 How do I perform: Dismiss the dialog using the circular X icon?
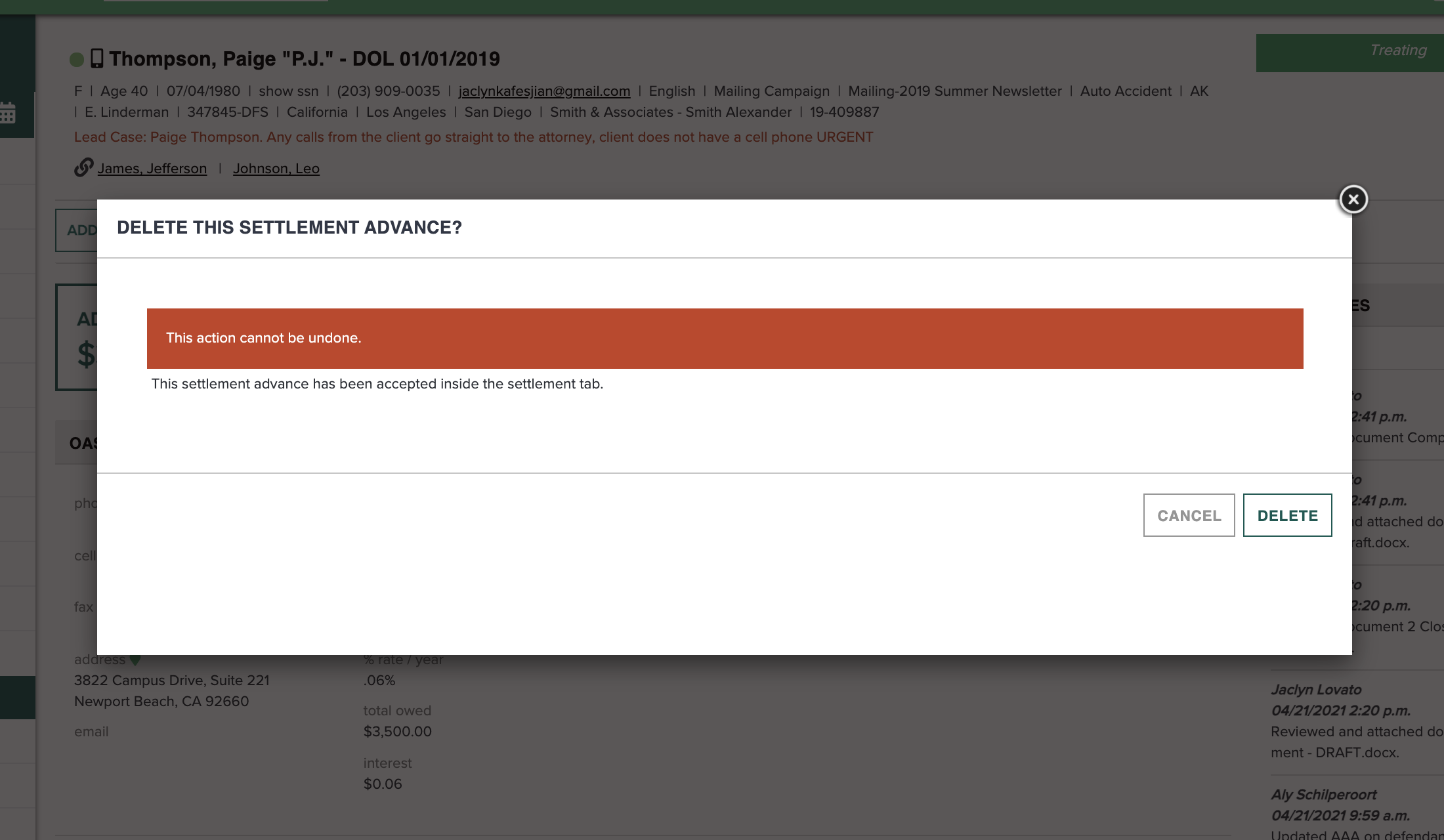[1353, 199]
